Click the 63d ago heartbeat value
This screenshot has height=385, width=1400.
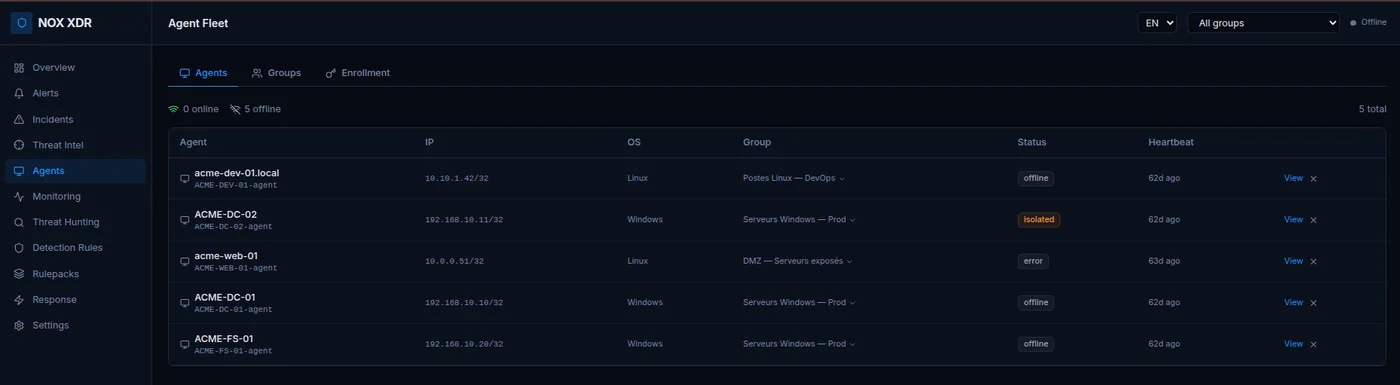1164,261
